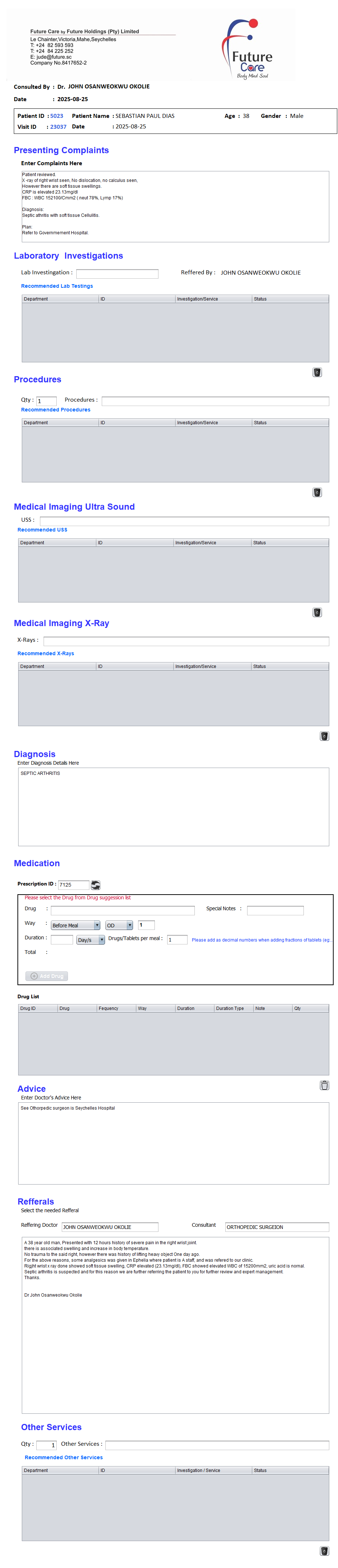Click the trash icon under the Procedures table

pos(317,493)
